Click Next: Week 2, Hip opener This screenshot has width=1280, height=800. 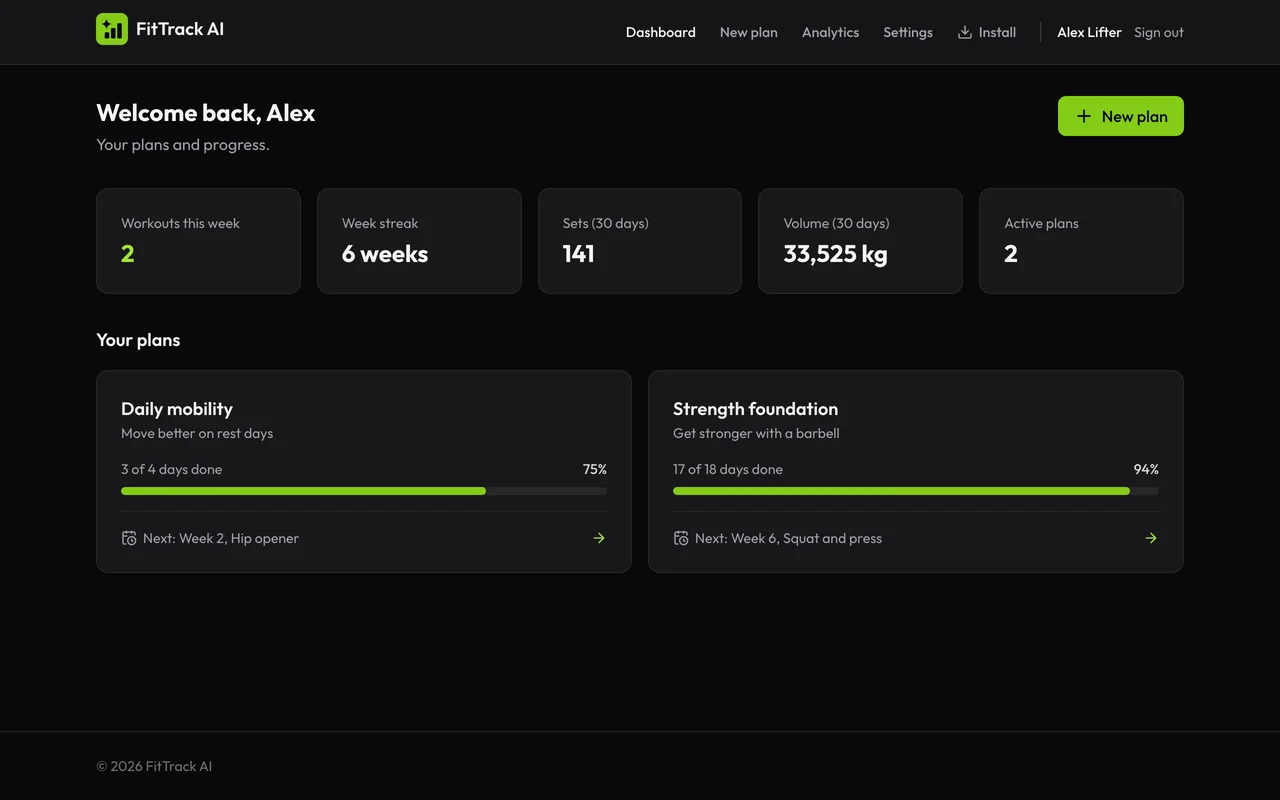221,538
